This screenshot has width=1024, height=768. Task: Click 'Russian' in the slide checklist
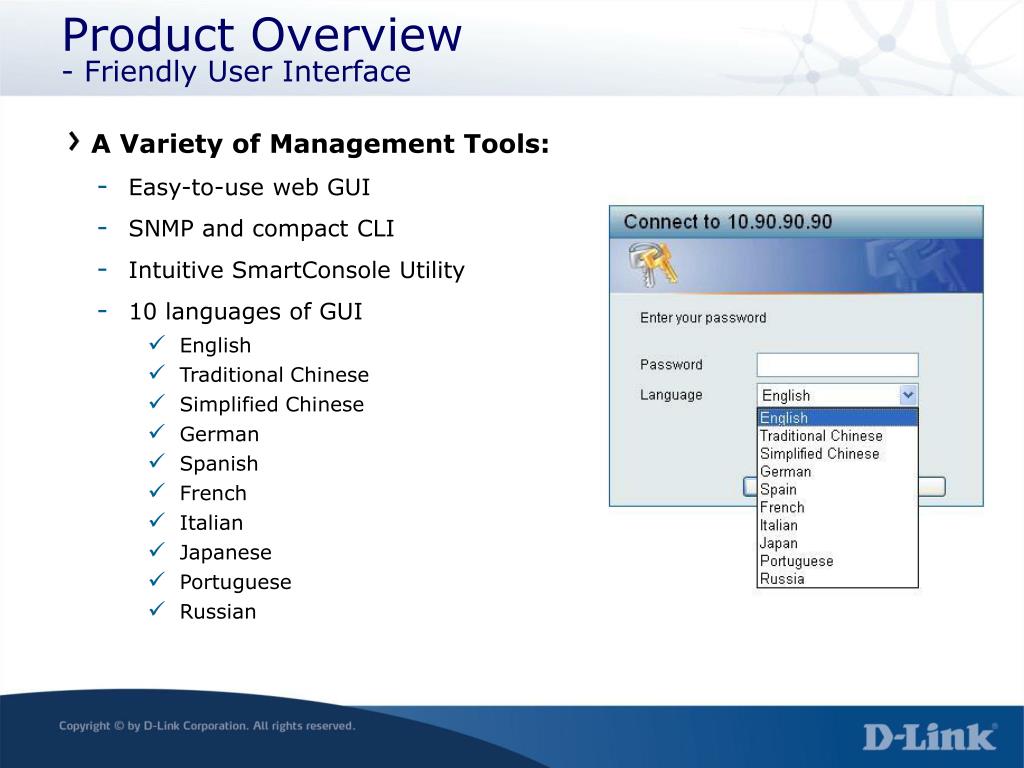click(x=218, y=612)
